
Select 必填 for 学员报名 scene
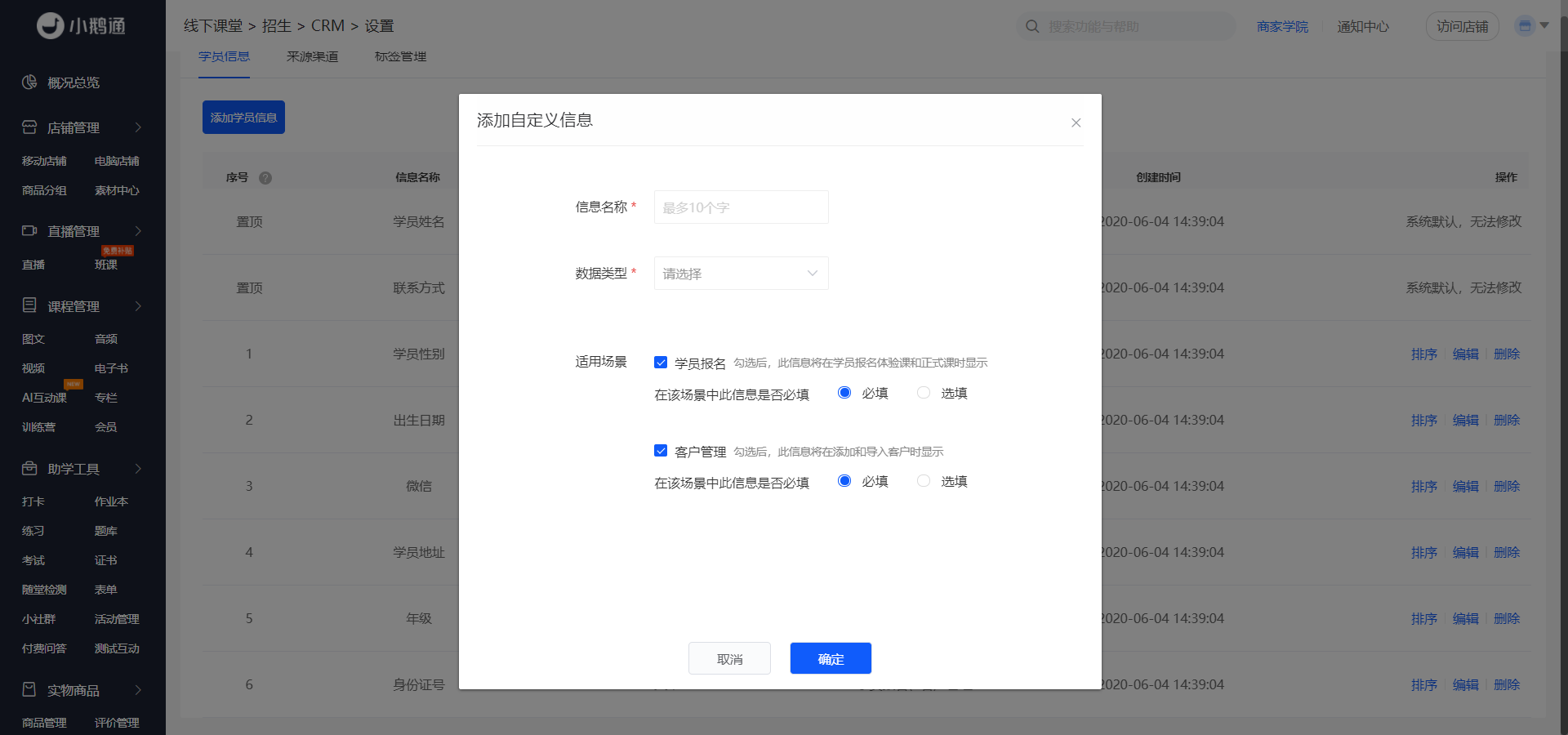[844, 393]
